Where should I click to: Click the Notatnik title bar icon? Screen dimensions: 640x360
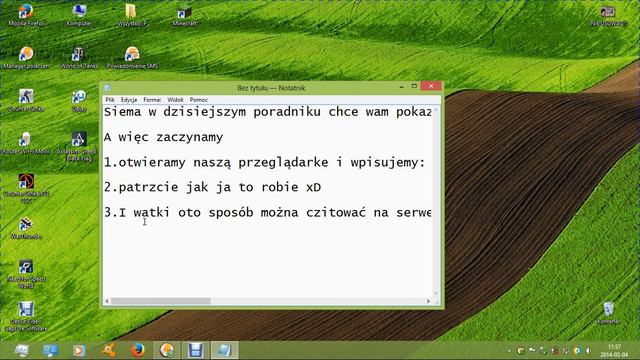pos(108,88)
